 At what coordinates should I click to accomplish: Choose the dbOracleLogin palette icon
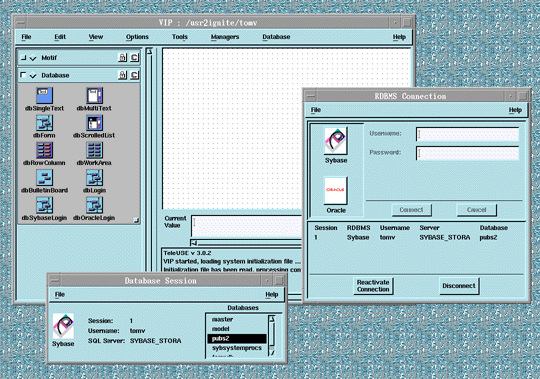point(94,205)
